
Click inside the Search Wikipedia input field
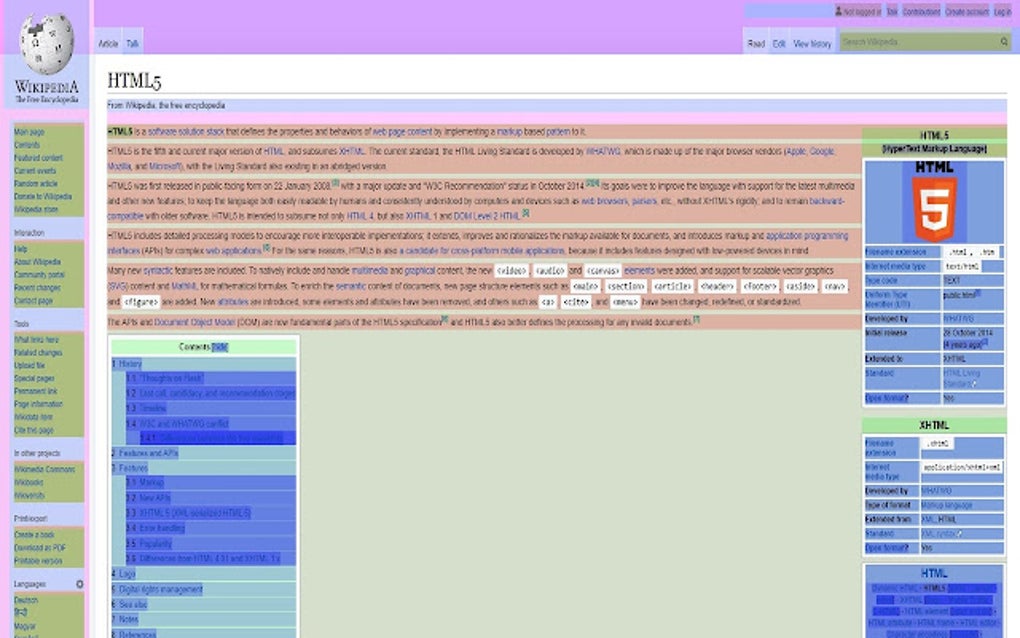[915, 42]
